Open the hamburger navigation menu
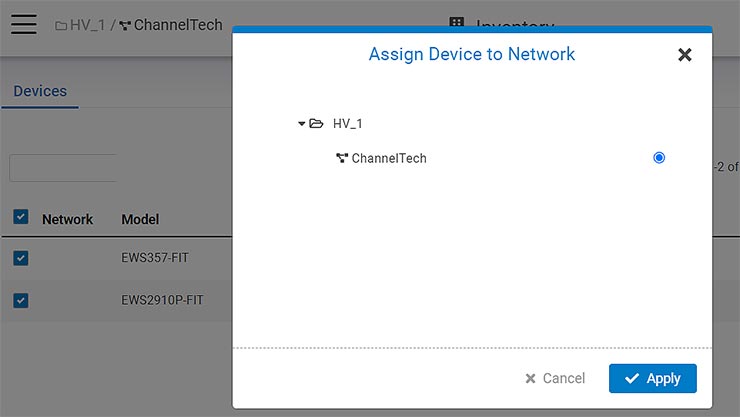 pyautogui.click(x=24, y=25)
